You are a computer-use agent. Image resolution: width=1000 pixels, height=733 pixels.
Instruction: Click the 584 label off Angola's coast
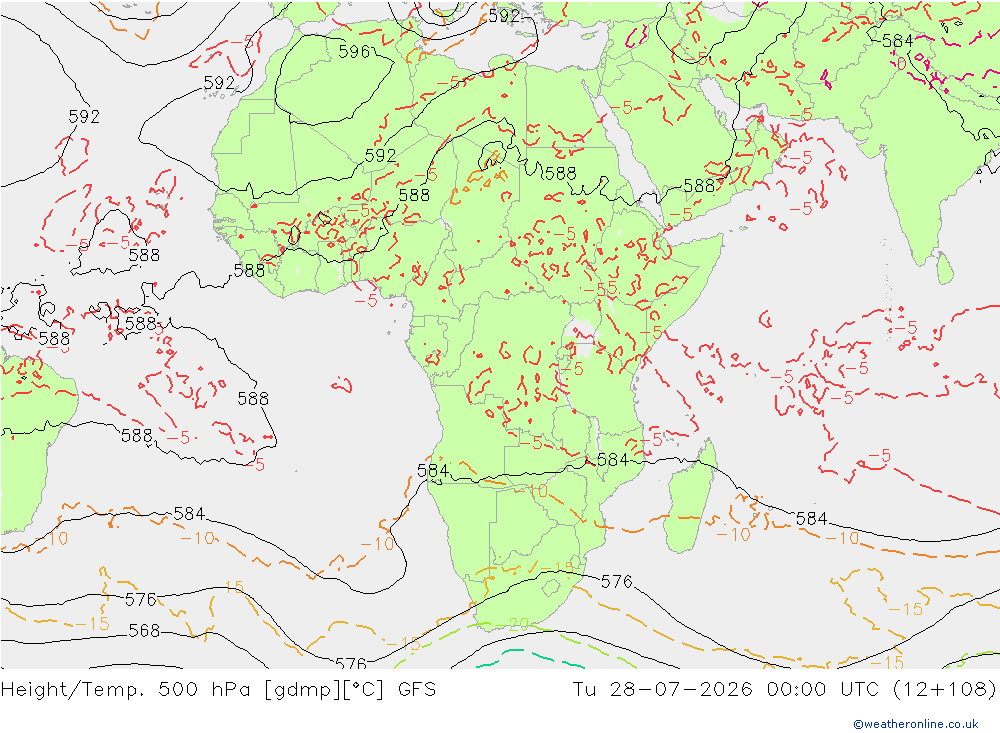tap(433, 471)
